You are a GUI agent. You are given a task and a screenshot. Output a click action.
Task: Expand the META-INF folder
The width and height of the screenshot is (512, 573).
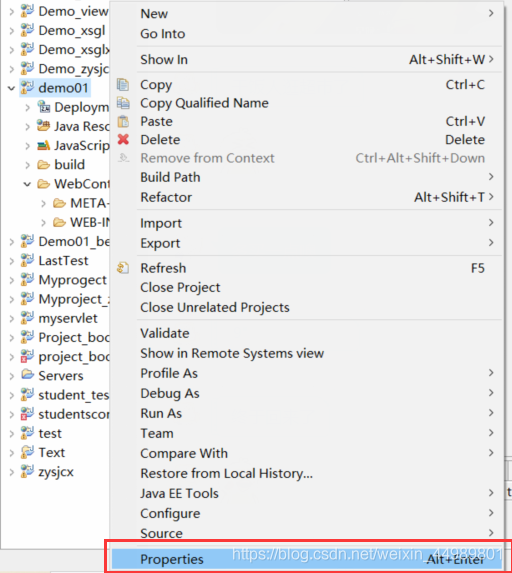[x=43, y=203]
